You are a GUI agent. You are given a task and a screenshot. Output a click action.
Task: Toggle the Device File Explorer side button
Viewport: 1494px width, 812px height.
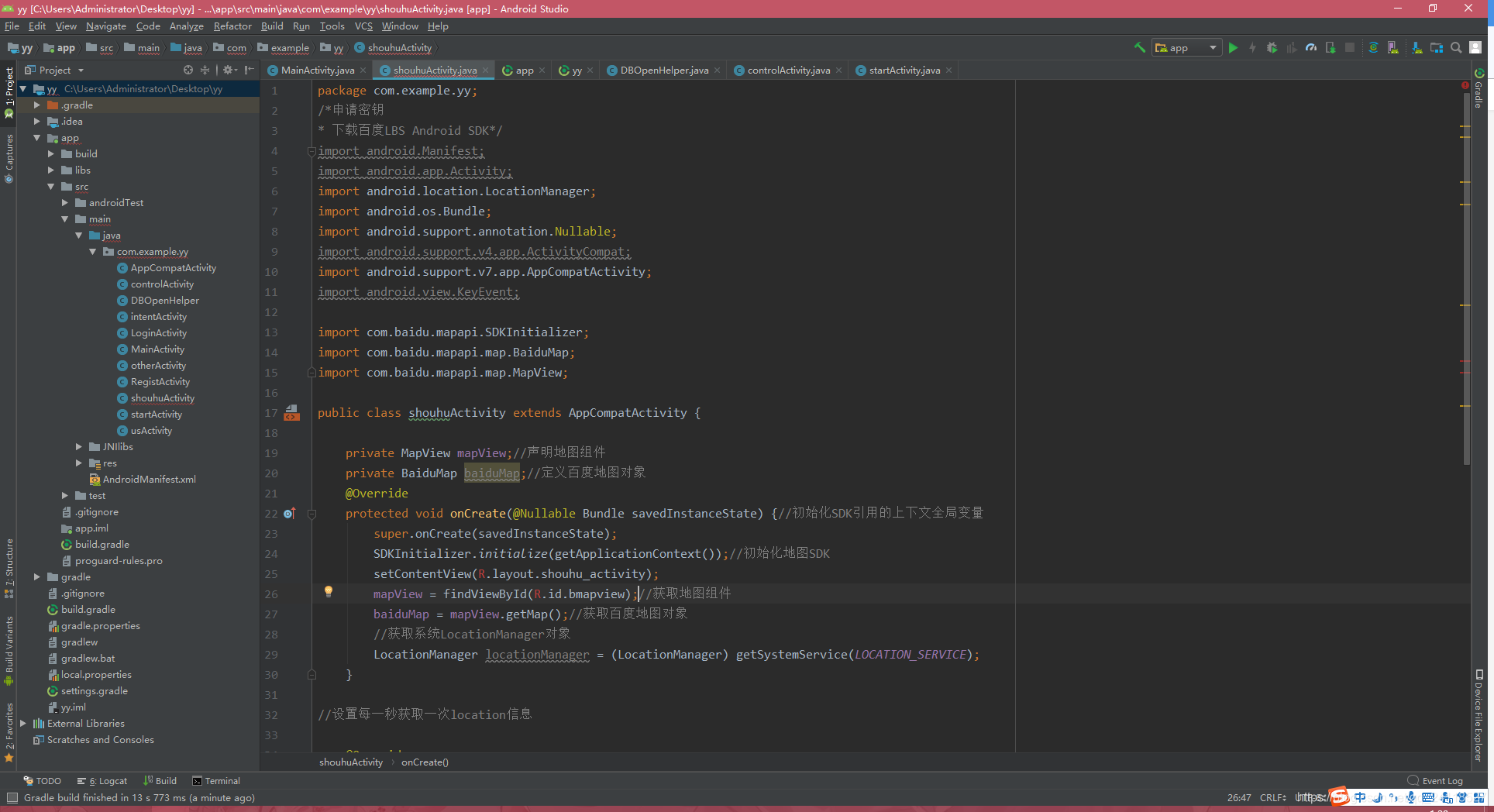coord(1479,715)
